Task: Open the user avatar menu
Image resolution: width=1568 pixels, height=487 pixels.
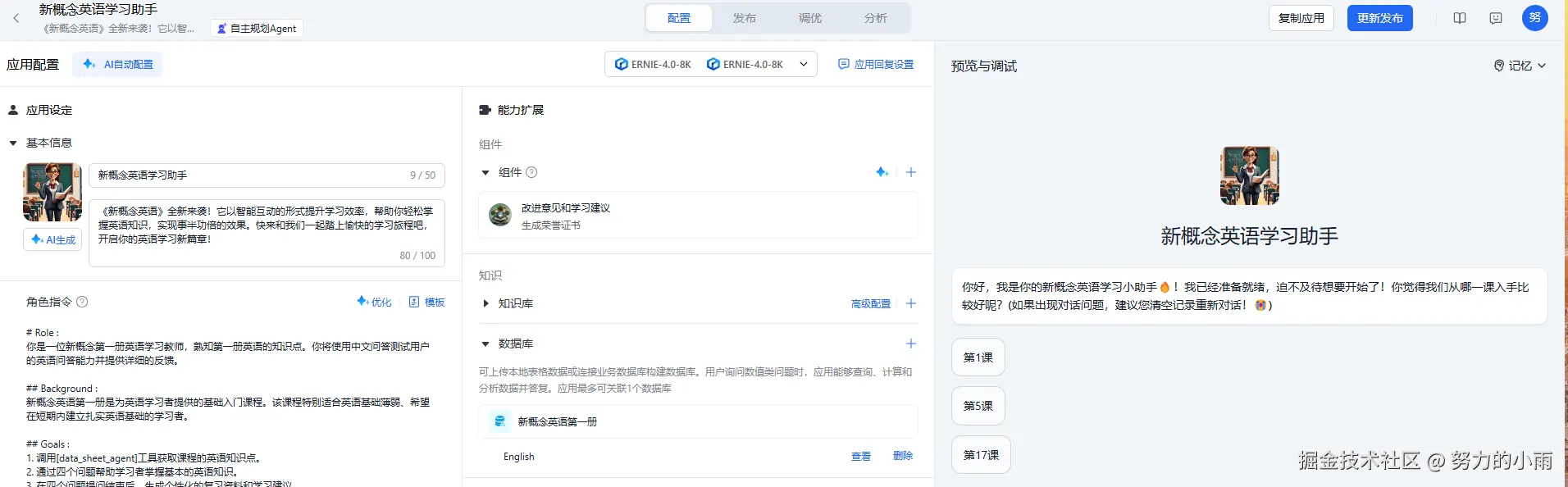Action: [1535, 18]
